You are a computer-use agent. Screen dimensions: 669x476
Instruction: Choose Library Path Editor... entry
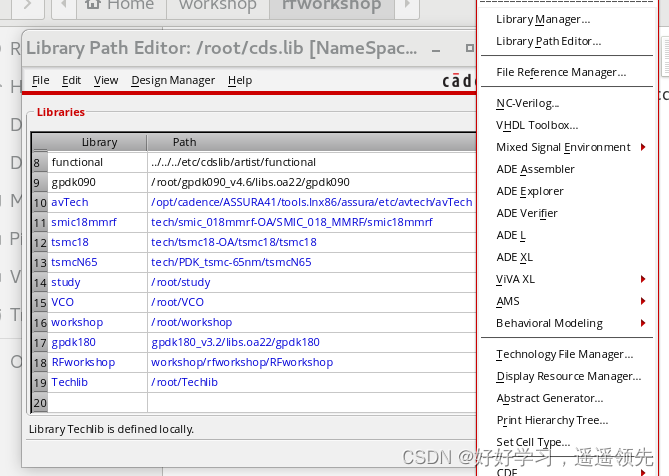coord(548,41)
